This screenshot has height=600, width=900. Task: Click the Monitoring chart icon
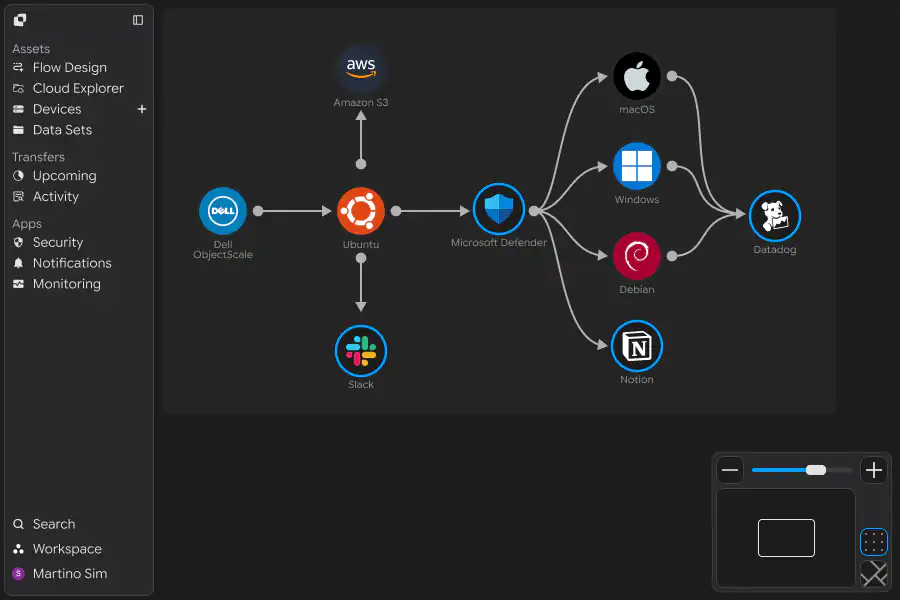tap(18, 284)
